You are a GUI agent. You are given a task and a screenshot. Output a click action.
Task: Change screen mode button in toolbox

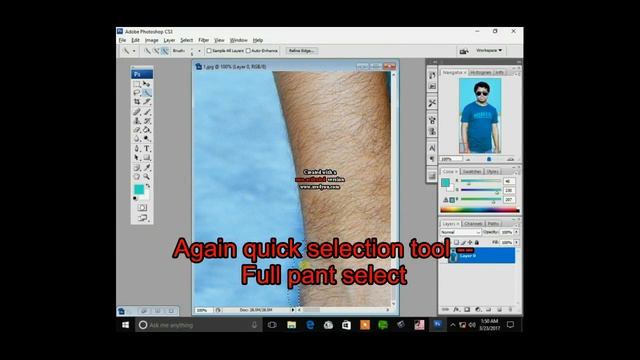[142, 218]
